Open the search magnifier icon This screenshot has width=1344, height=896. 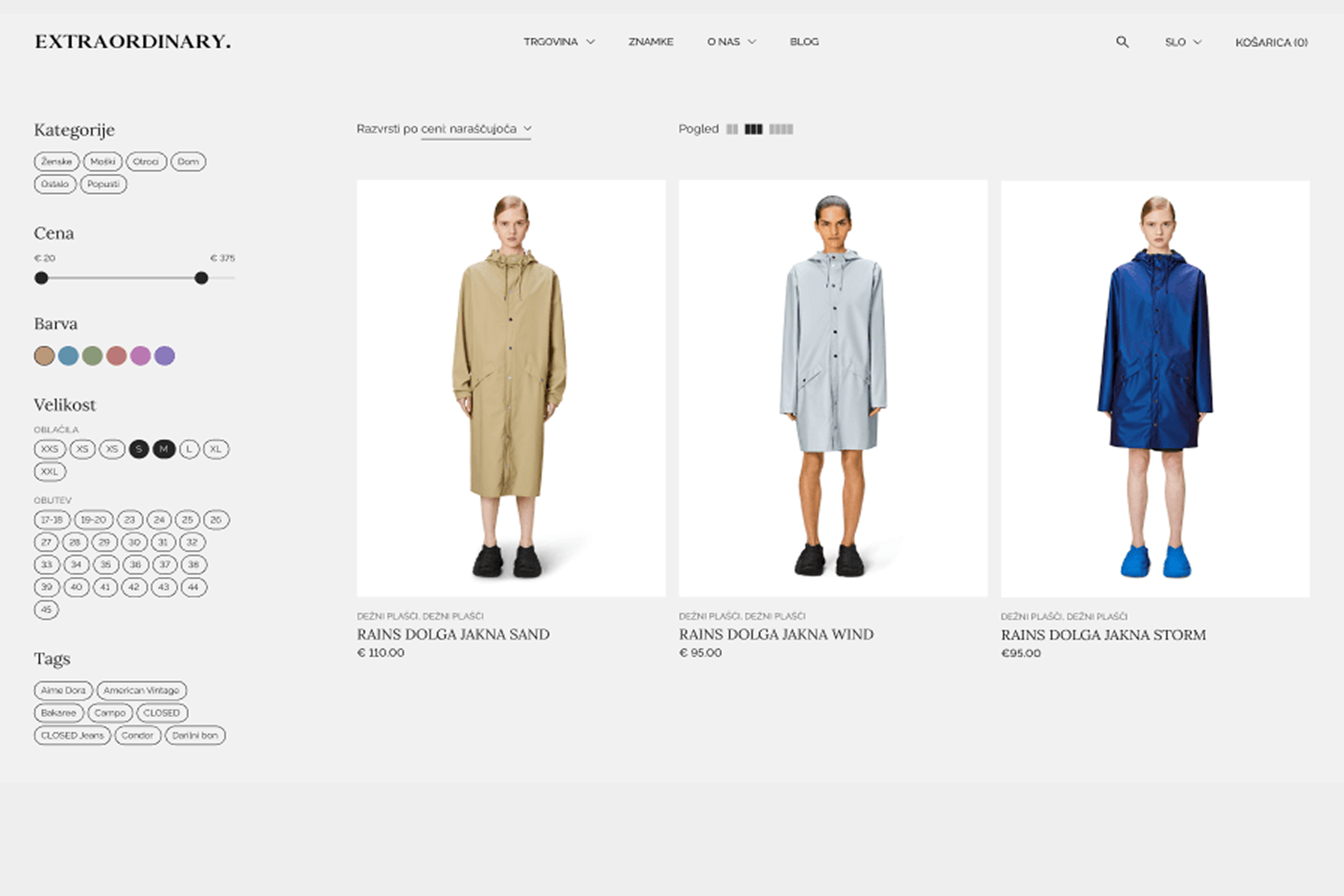tap(1122, 41)
